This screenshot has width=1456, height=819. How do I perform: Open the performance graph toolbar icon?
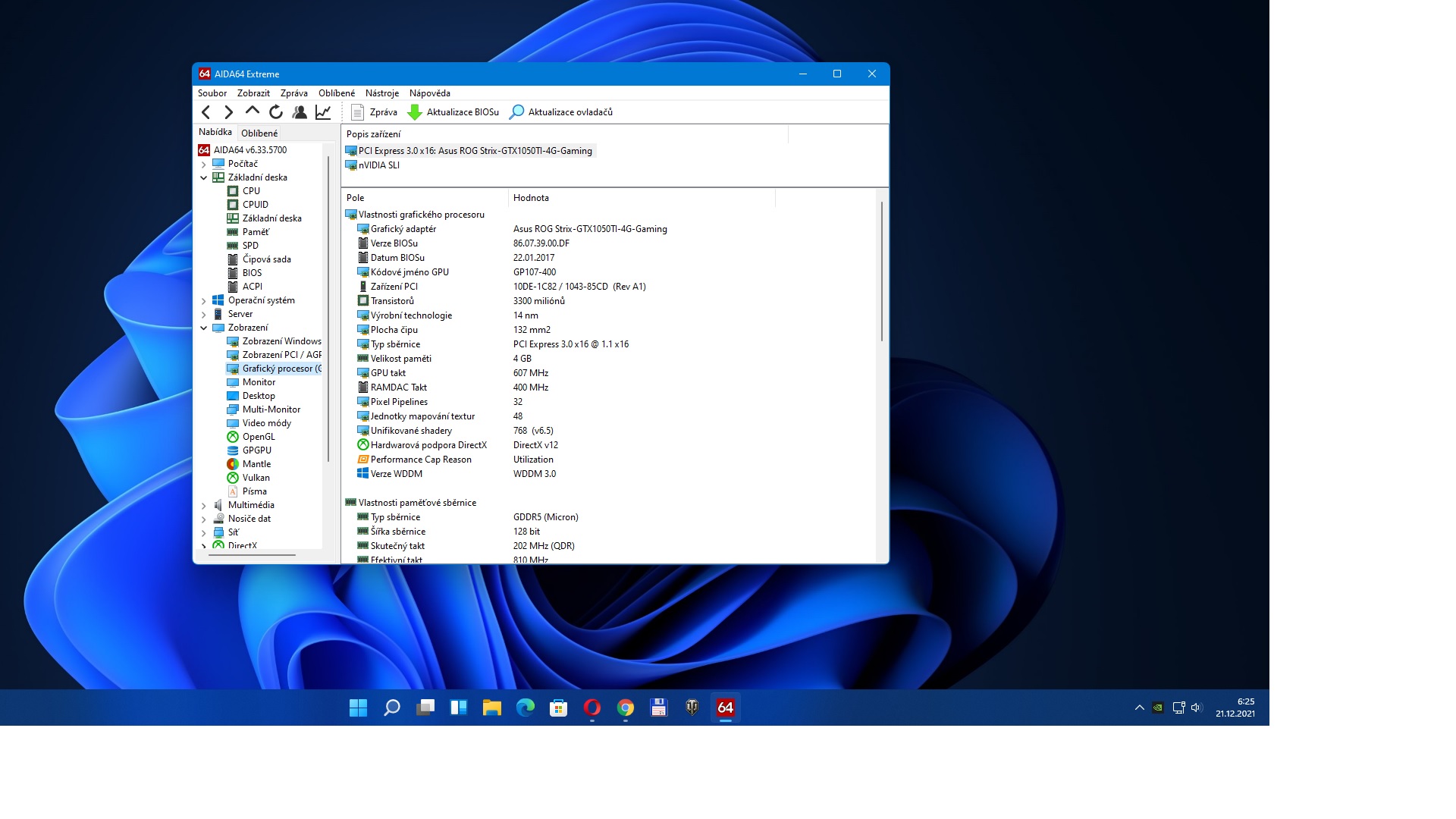pos(323,112)
